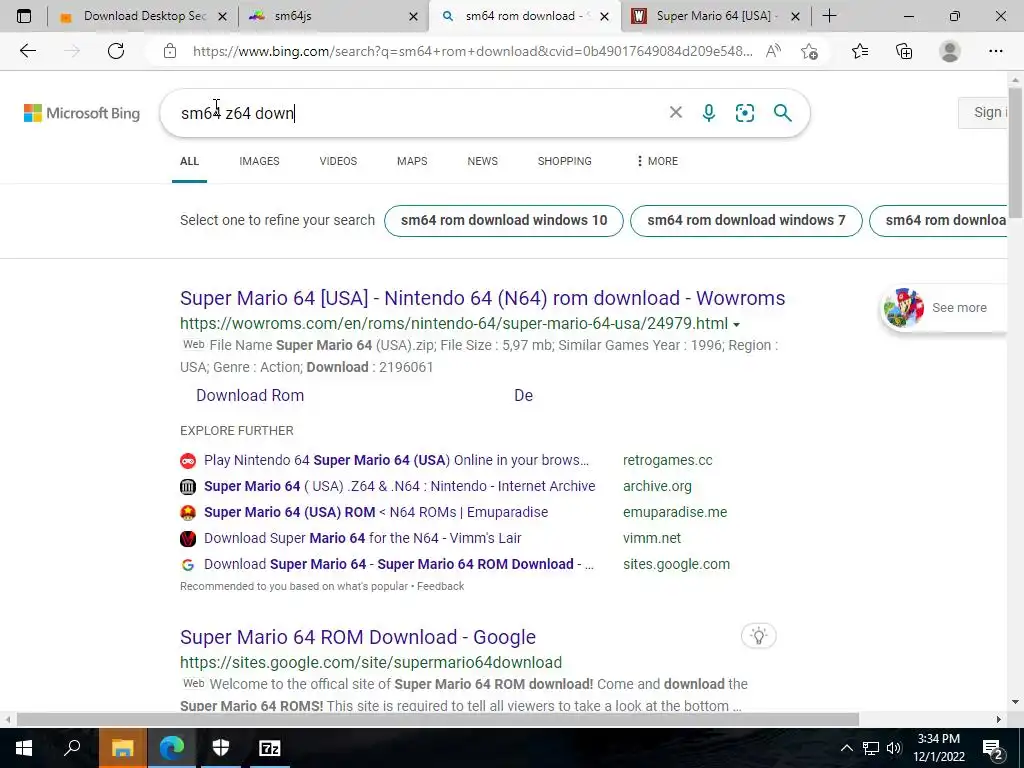The width and height of the screenshot is (1024, 768).
Task: Clear the Bing search box text
Action: click(676, 112)
